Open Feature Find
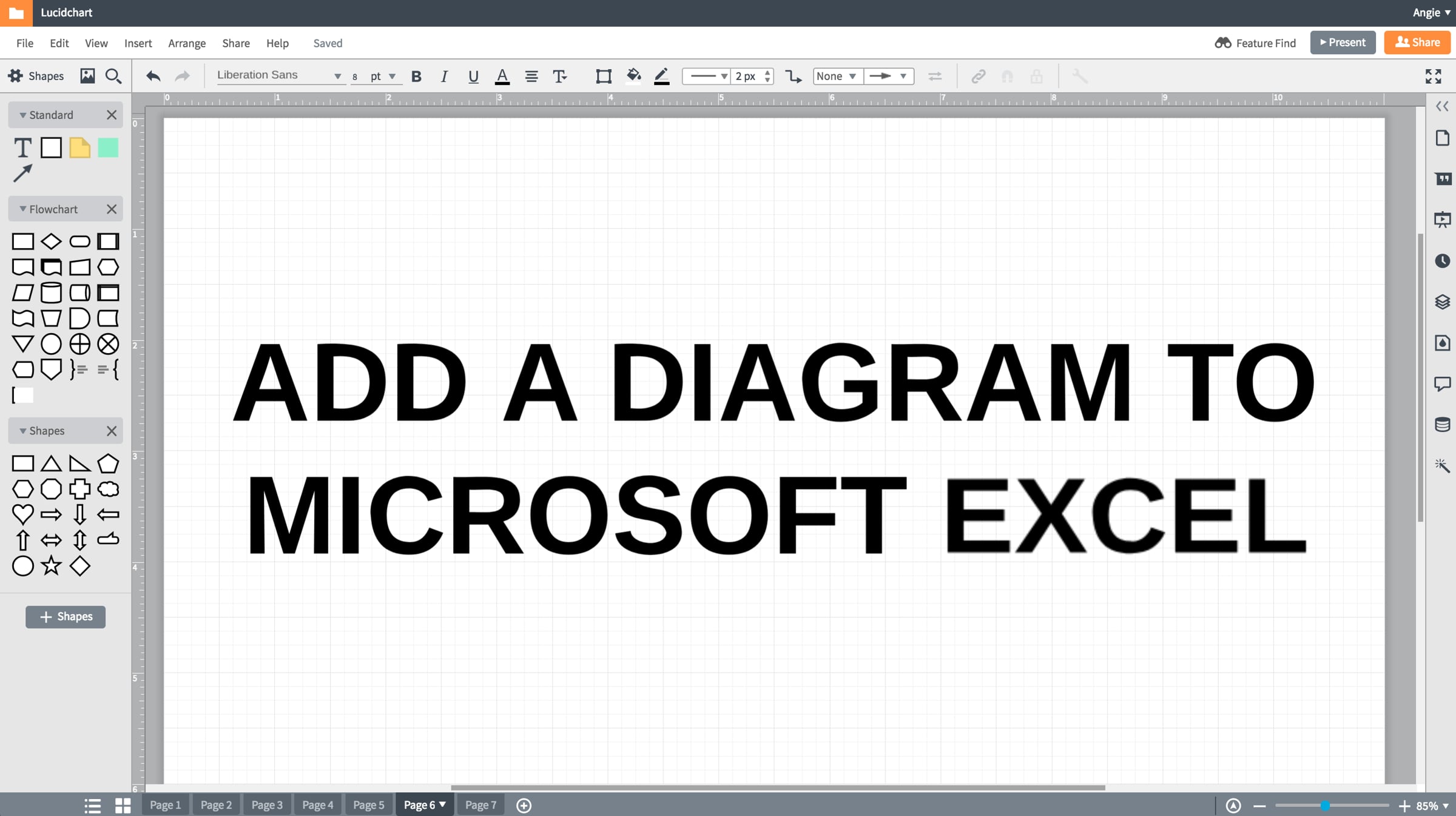The image size is (1456, 816). coord(1255,43)
